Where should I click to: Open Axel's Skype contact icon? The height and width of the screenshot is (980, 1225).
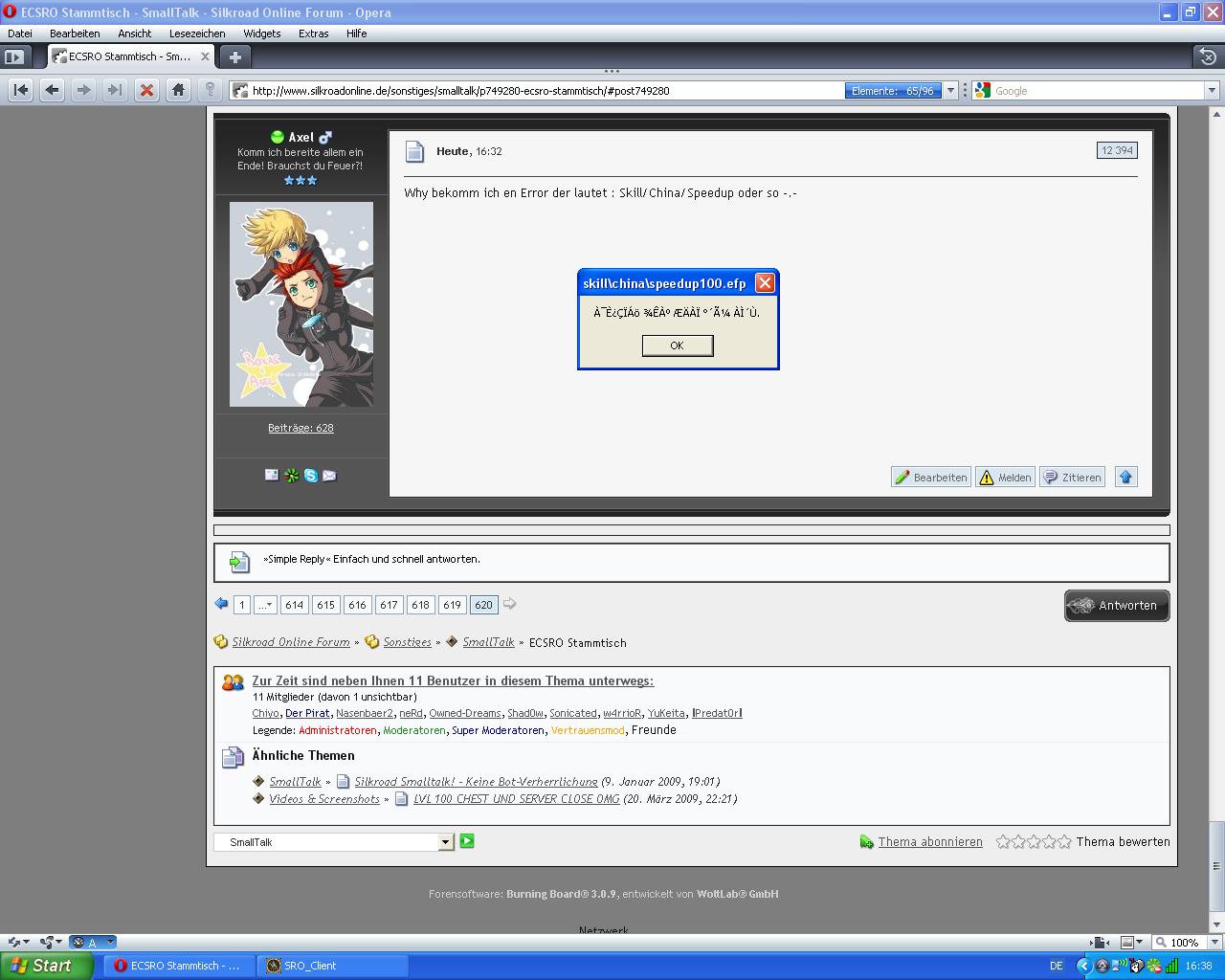[311, 476]
